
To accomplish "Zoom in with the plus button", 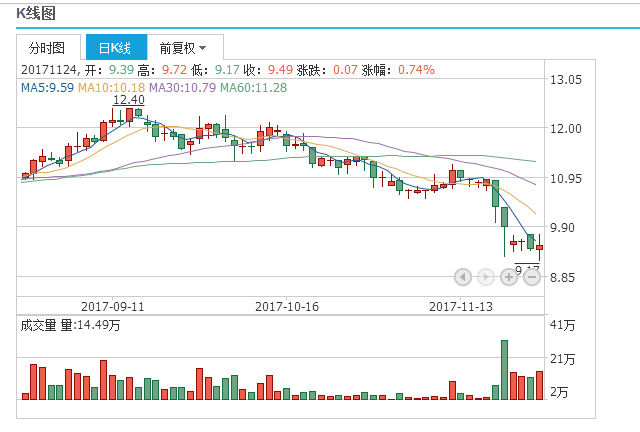I will click(509, 277).
